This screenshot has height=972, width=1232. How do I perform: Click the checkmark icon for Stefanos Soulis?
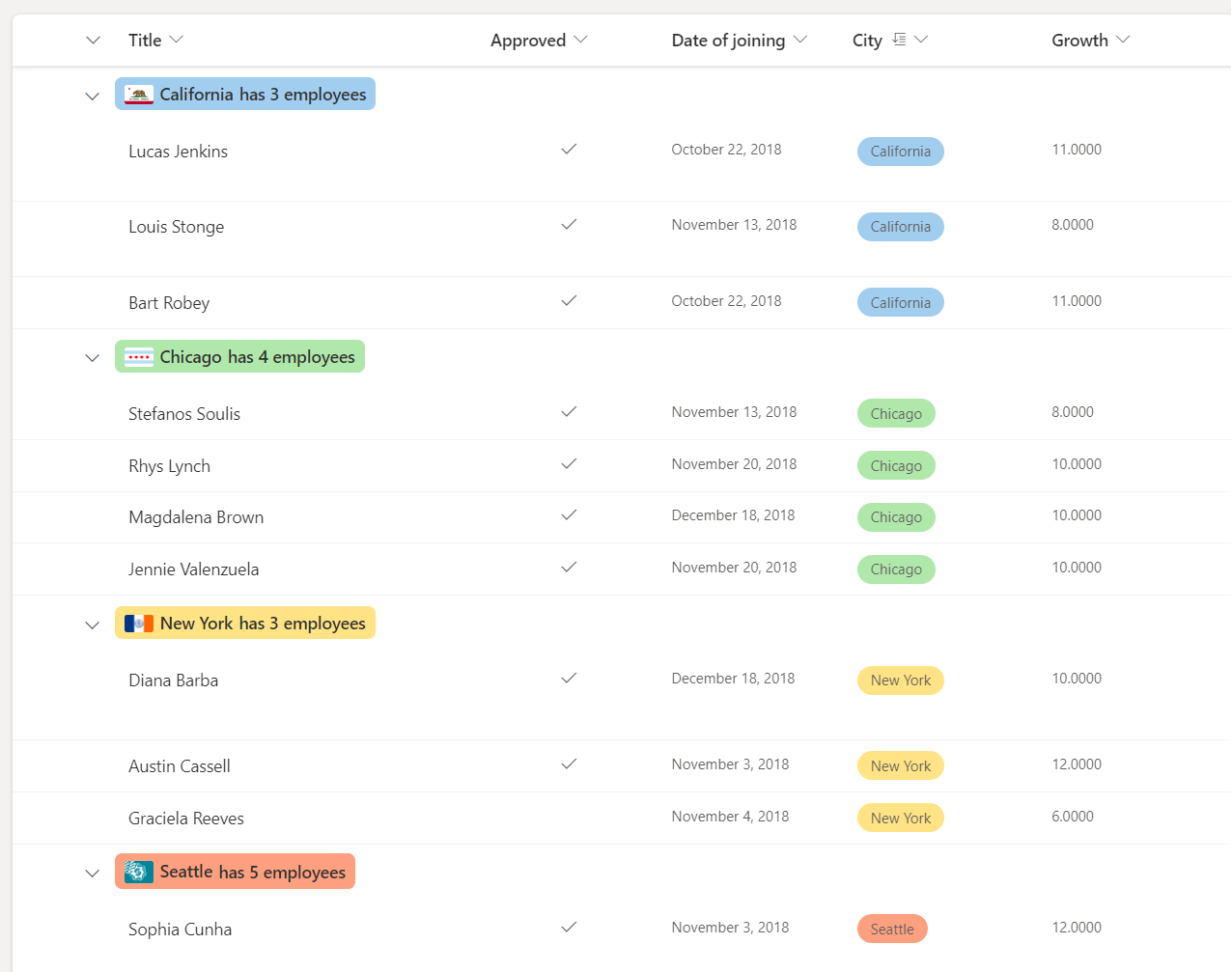pos(569,412)
